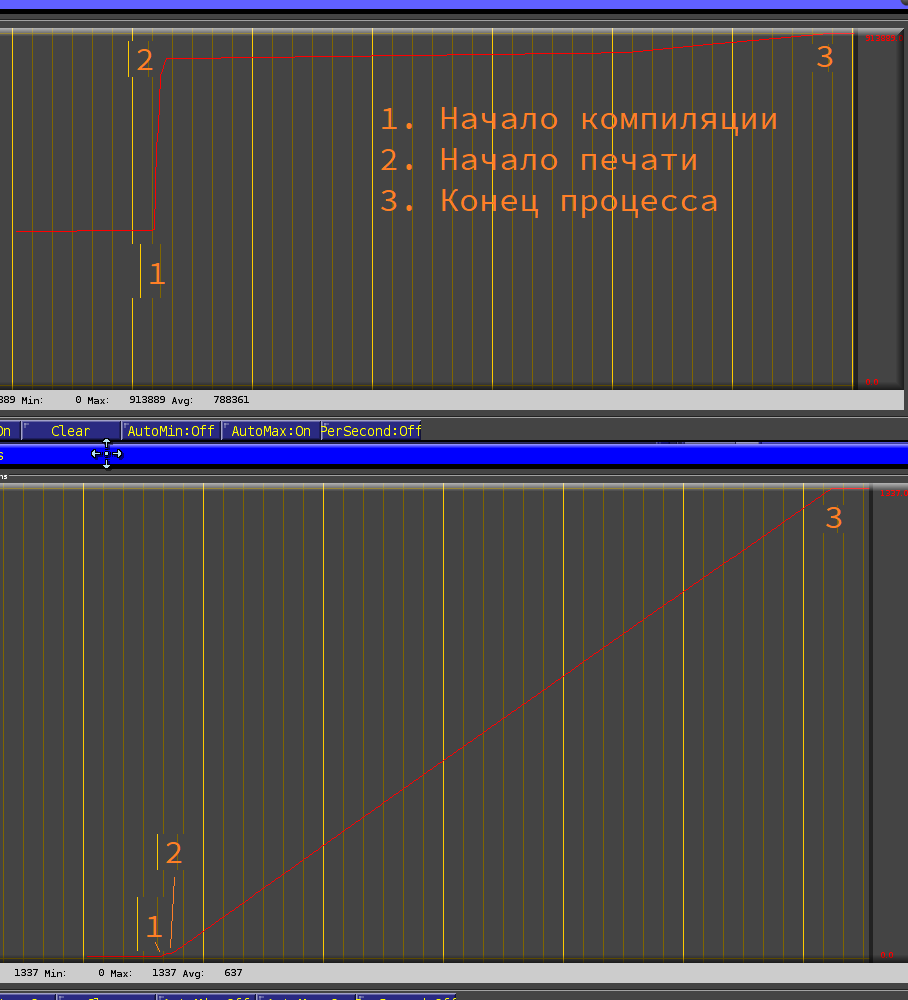
Task: Click the red maximum label at upper graph's top-right
Action: pyautogui.click(x=882, y=38)
